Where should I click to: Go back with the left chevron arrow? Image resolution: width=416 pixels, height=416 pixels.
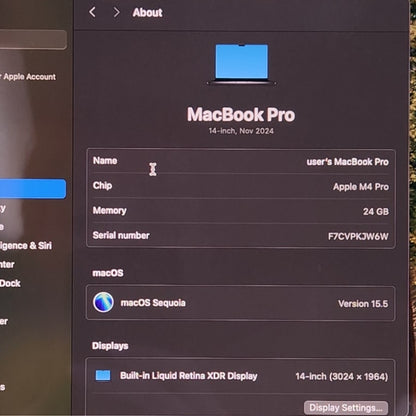pos(92,12)
